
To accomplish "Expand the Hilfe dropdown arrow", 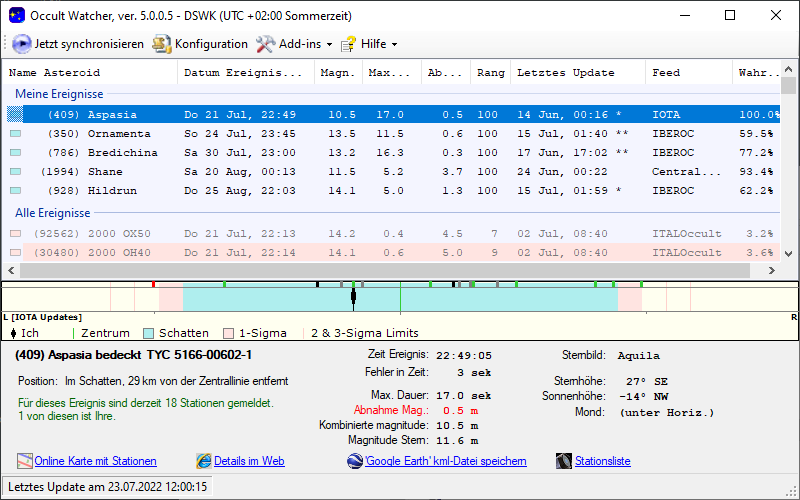I will point(394,45).
